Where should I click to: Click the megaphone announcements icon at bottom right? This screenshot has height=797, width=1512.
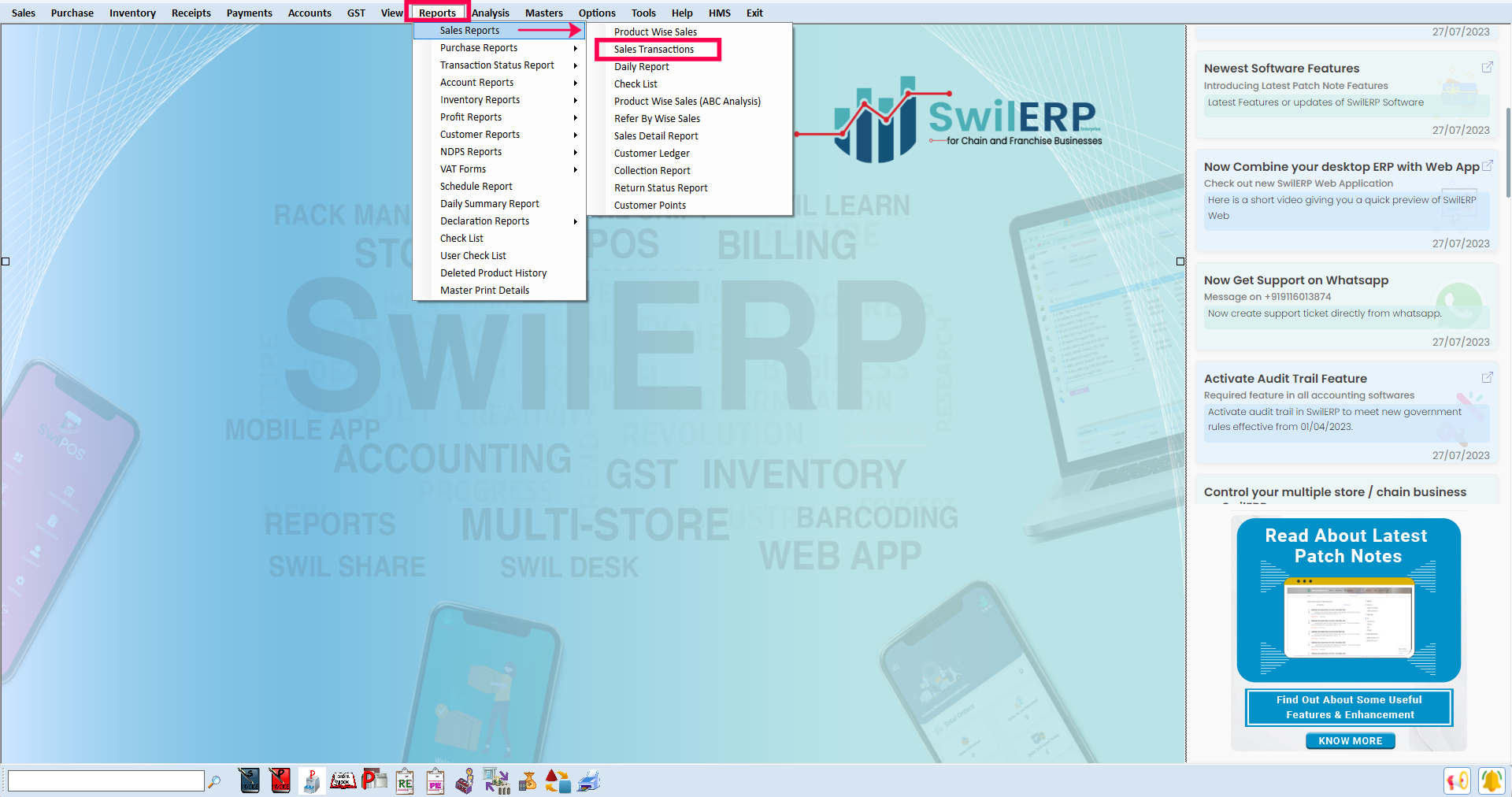click(x=1458, y=780)
